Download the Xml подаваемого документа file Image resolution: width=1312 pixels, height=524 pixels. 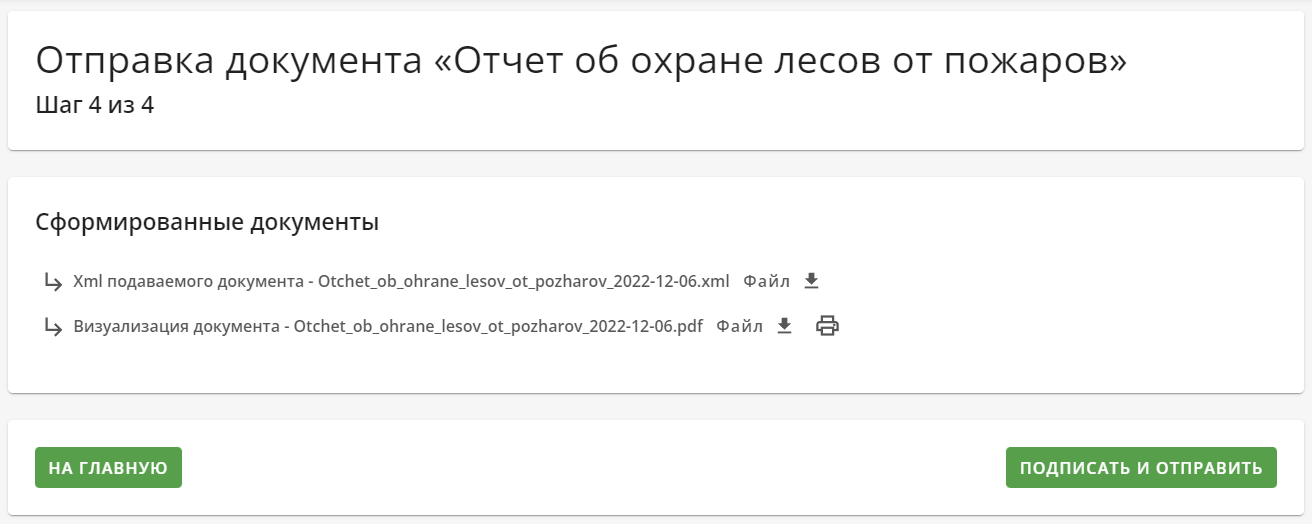click(x=812, y=281)
